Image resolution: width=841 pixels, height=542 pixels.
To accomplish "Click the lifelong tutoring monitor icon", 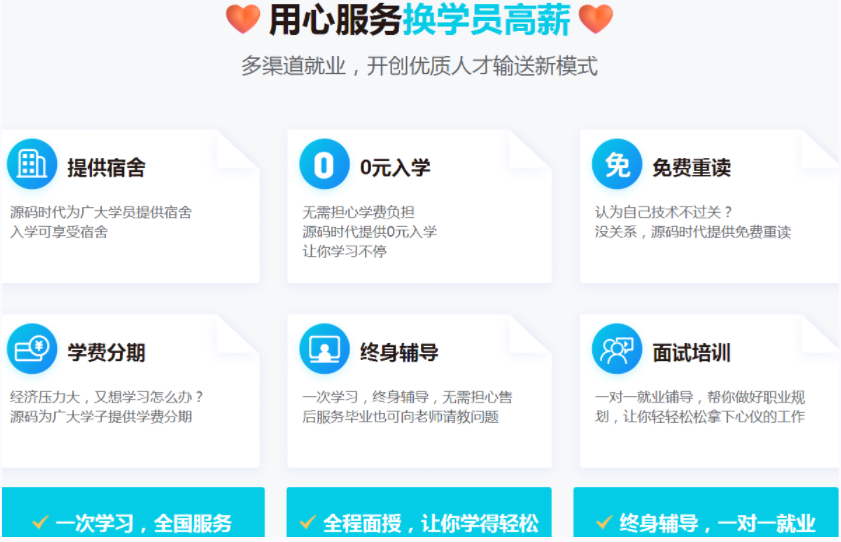I will click(x=324, y=349).
